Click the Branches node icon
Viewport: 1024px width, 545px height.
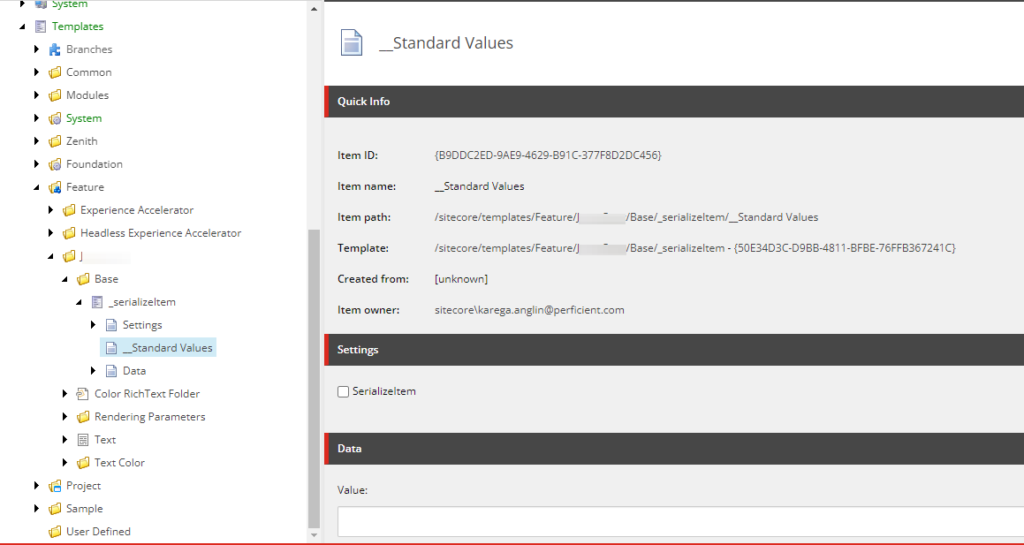click(55, 49)
